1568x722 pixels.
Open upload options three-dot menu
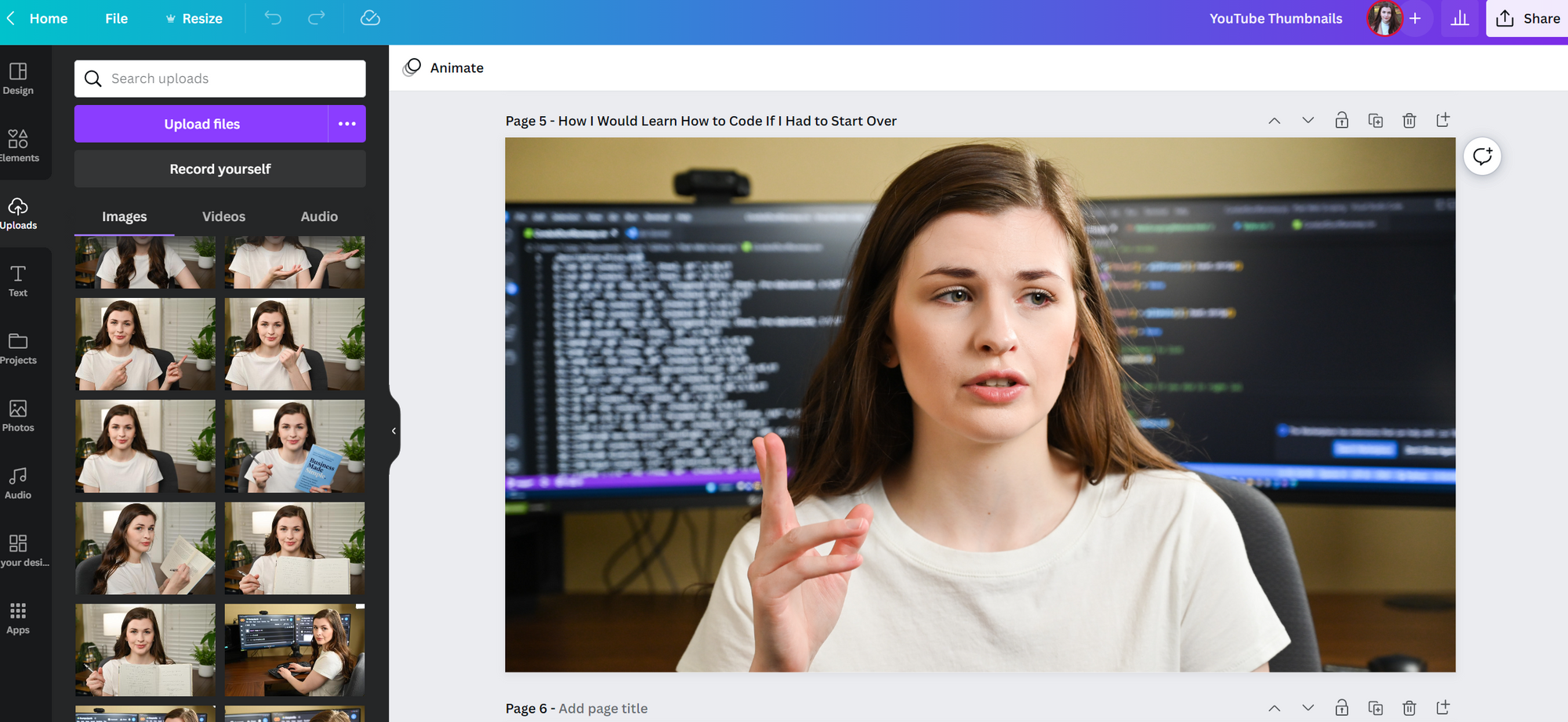click(x=347, y=124)
